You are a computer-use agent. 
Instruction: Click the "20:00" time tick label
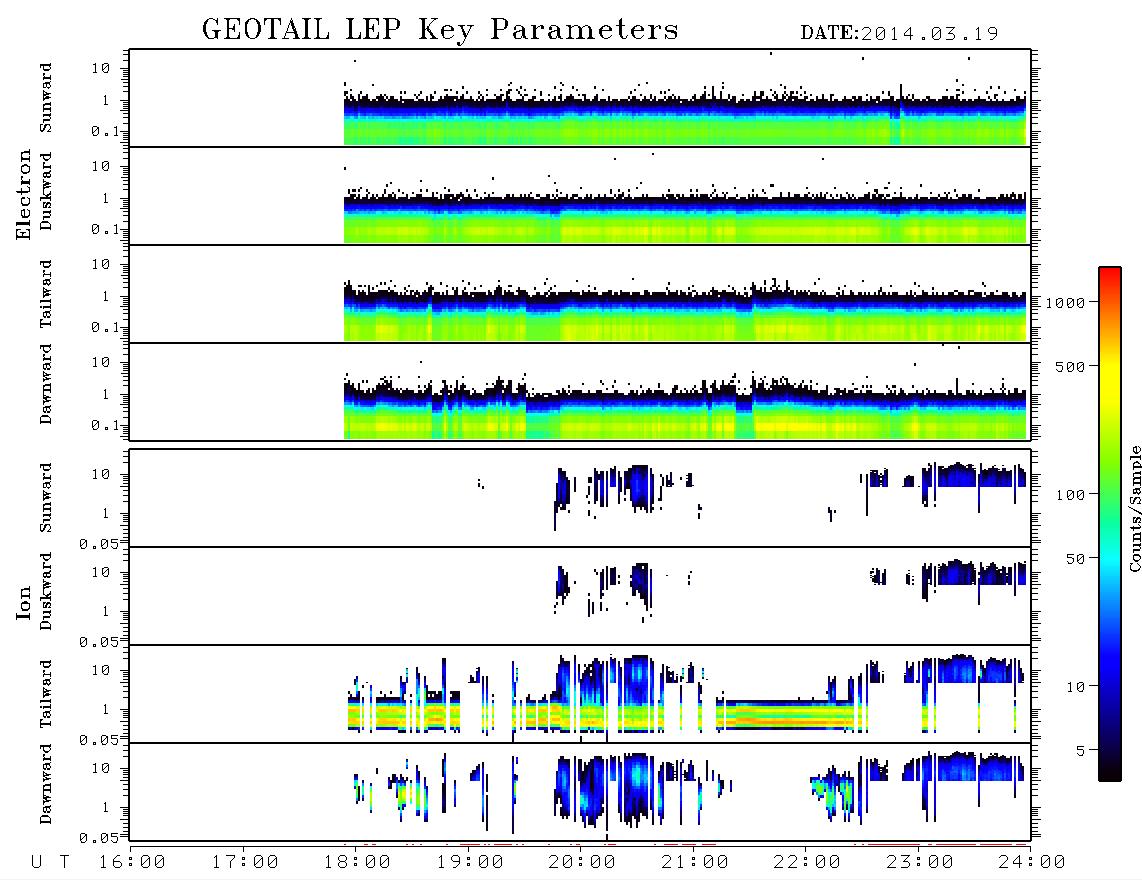[582, 862]
